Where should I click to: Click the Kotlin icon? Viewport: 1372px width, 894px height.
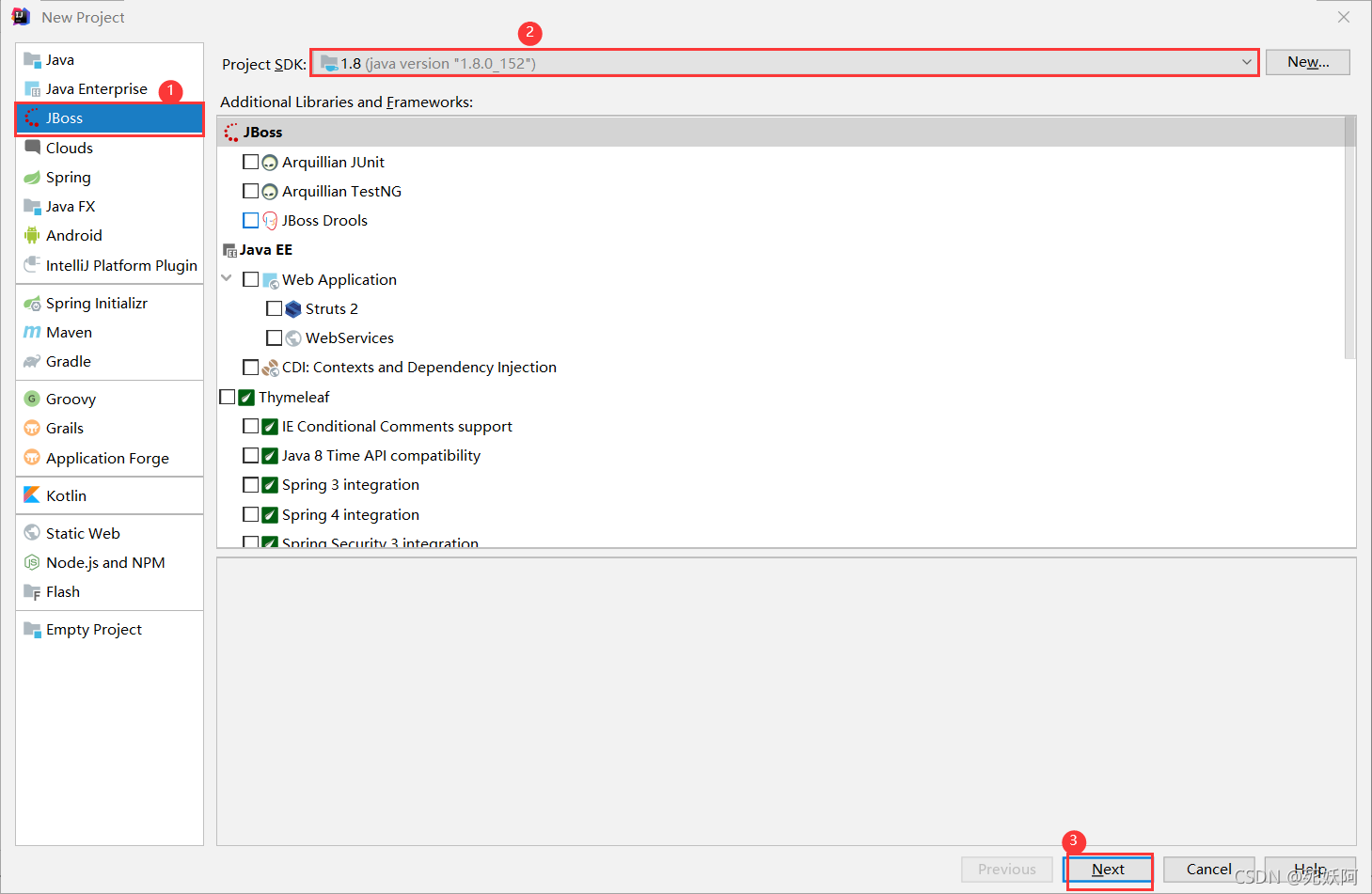(x=32, y=495)
